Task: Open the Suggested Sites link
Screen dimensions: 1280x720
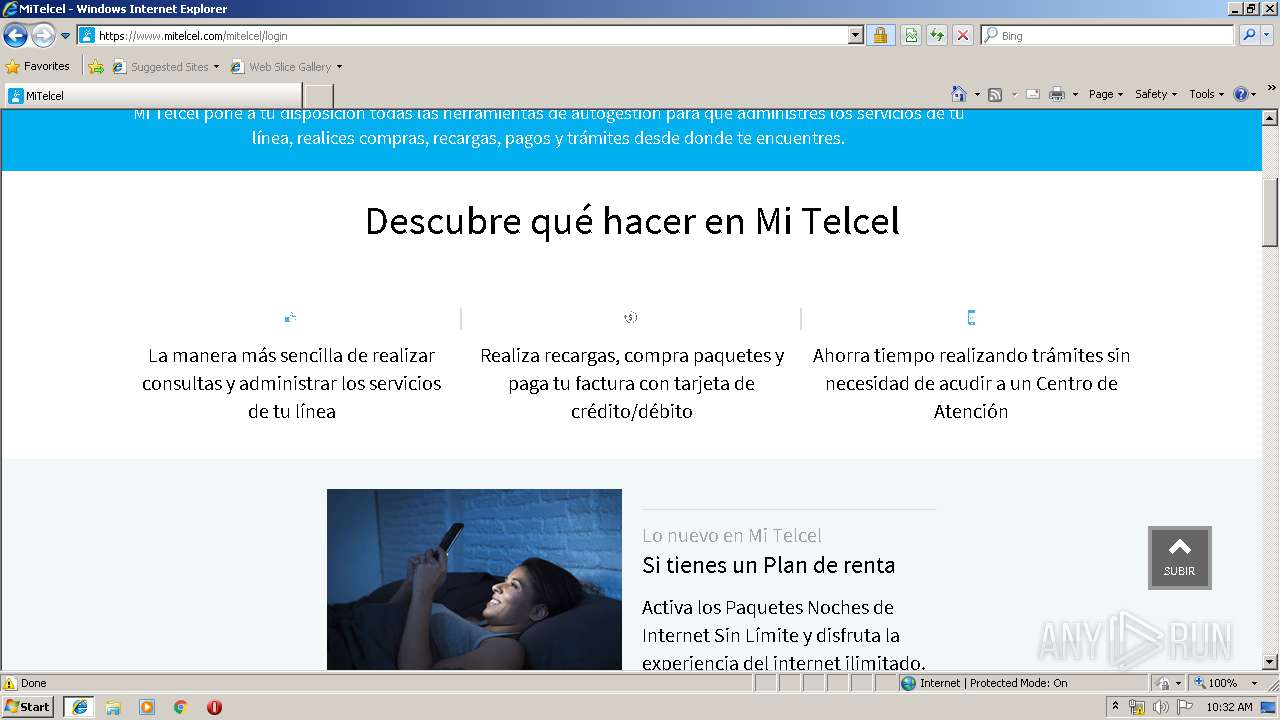Action: [165, 67]
